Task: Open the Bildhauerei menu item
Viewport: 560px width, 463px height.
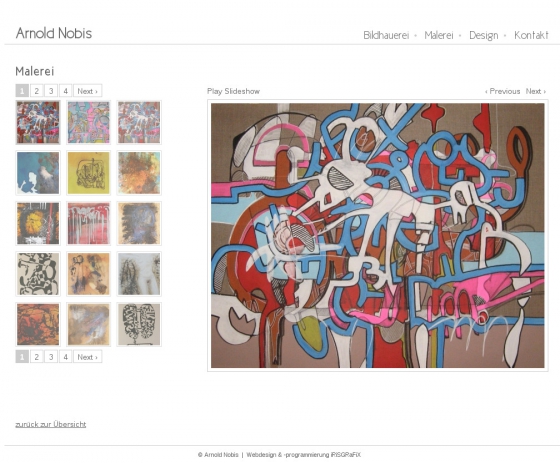Action: coord(386,35)
